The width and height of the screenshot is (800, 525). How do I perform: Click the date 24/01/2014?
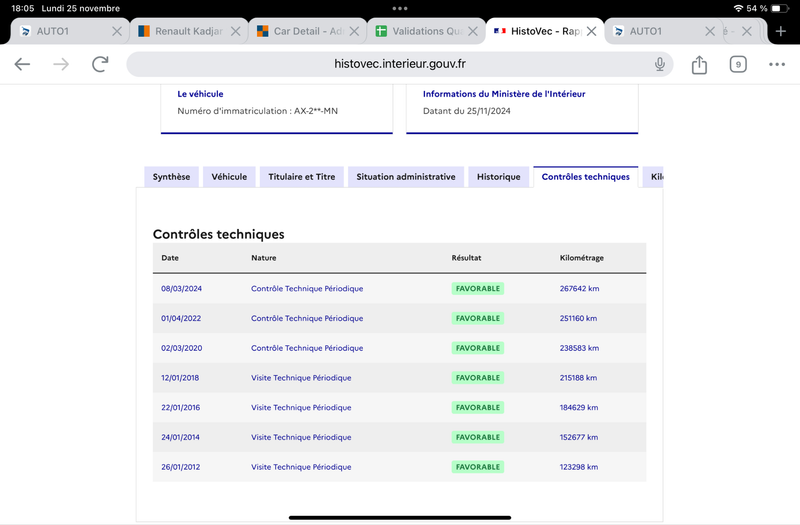click(180, 437)
